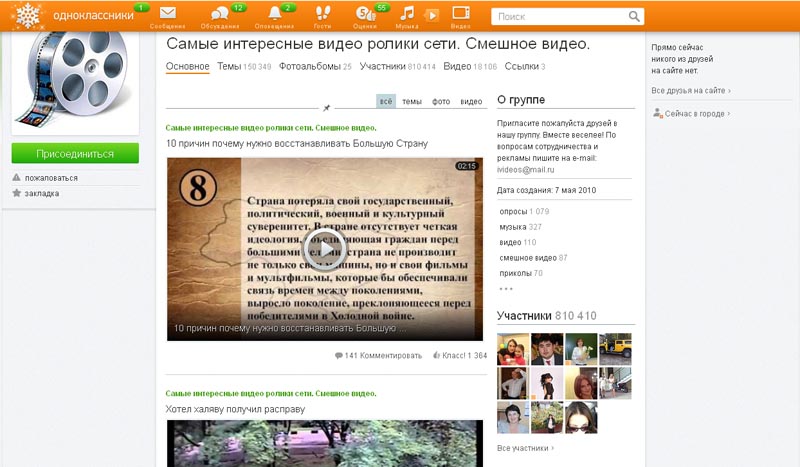The width and height of the screenshot is (800, 467).
Task: Expand more tags with the ellipsis
Action: click(506, 289)
